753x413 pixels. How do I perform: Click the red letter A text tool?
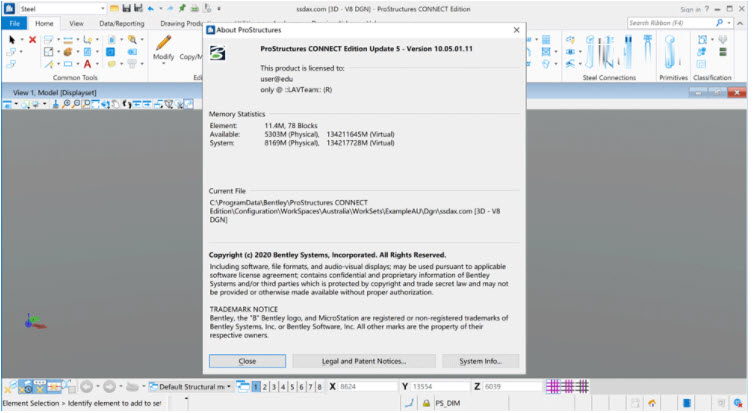tap(87, 64)
